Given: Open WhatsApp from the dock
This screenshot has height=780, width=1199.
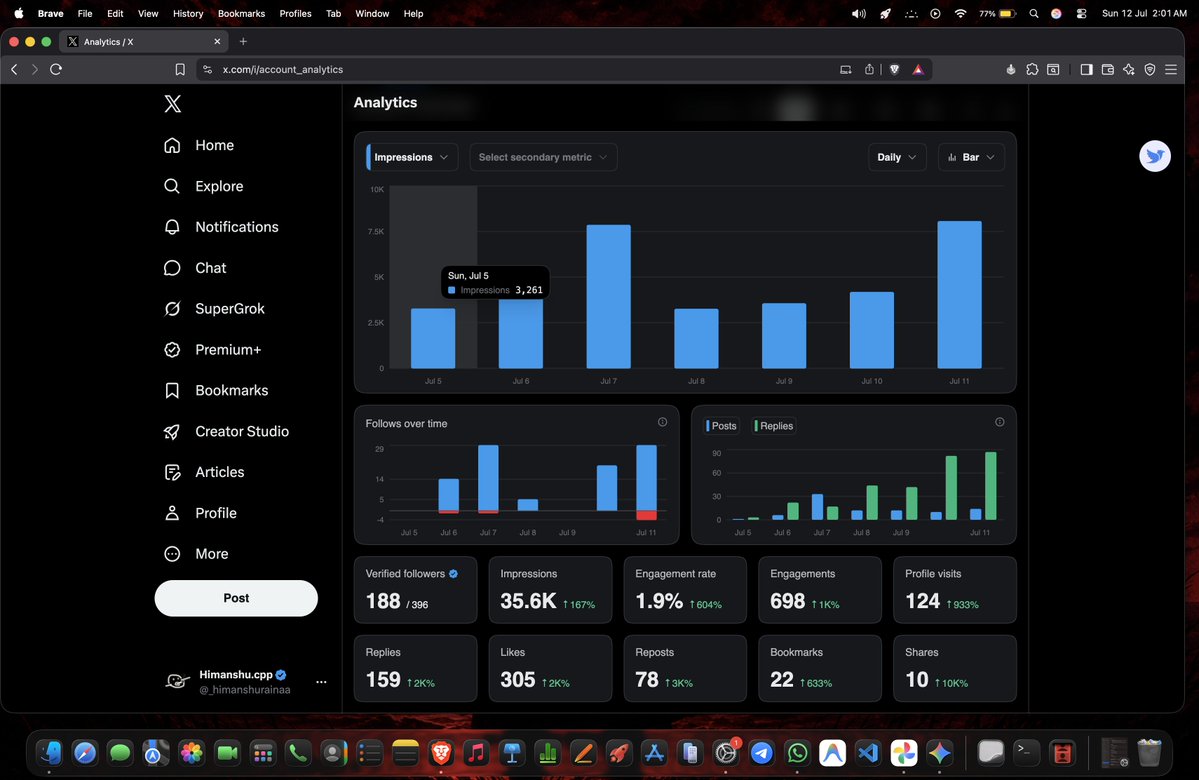Looking at the screenshot, I should click(x=797, y=753).
